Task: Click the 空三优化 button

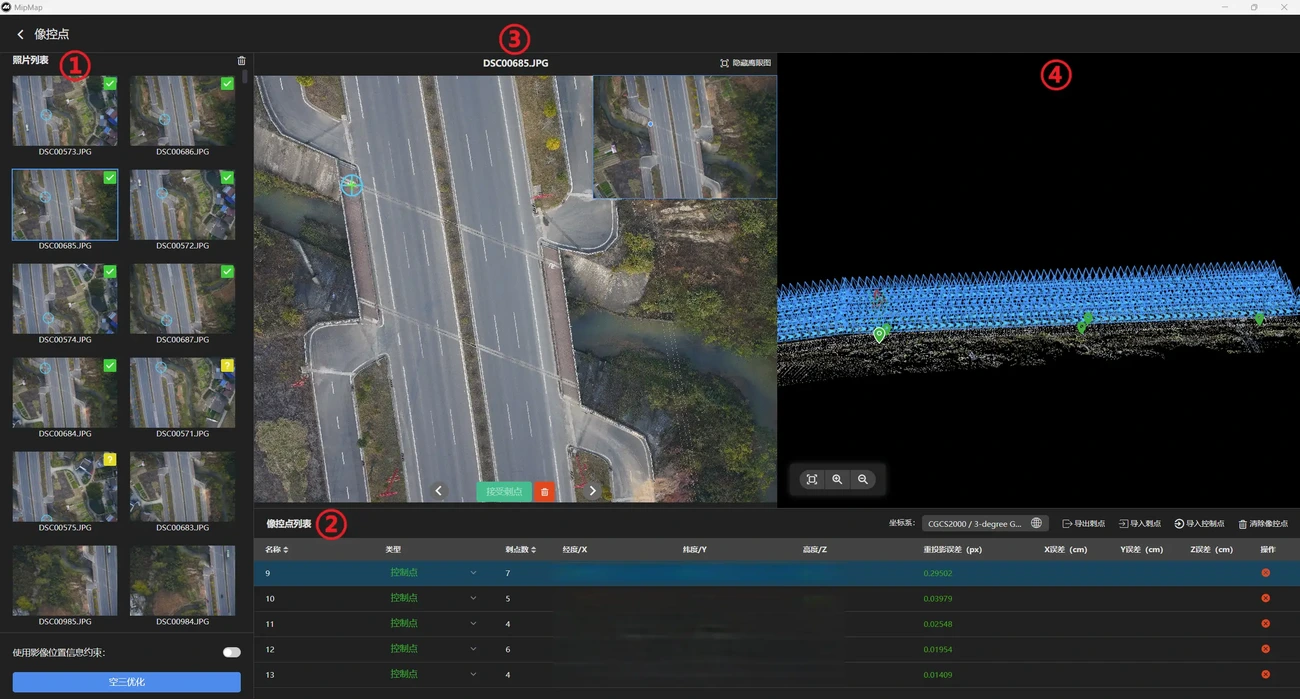Action: [x=126, y=682]
